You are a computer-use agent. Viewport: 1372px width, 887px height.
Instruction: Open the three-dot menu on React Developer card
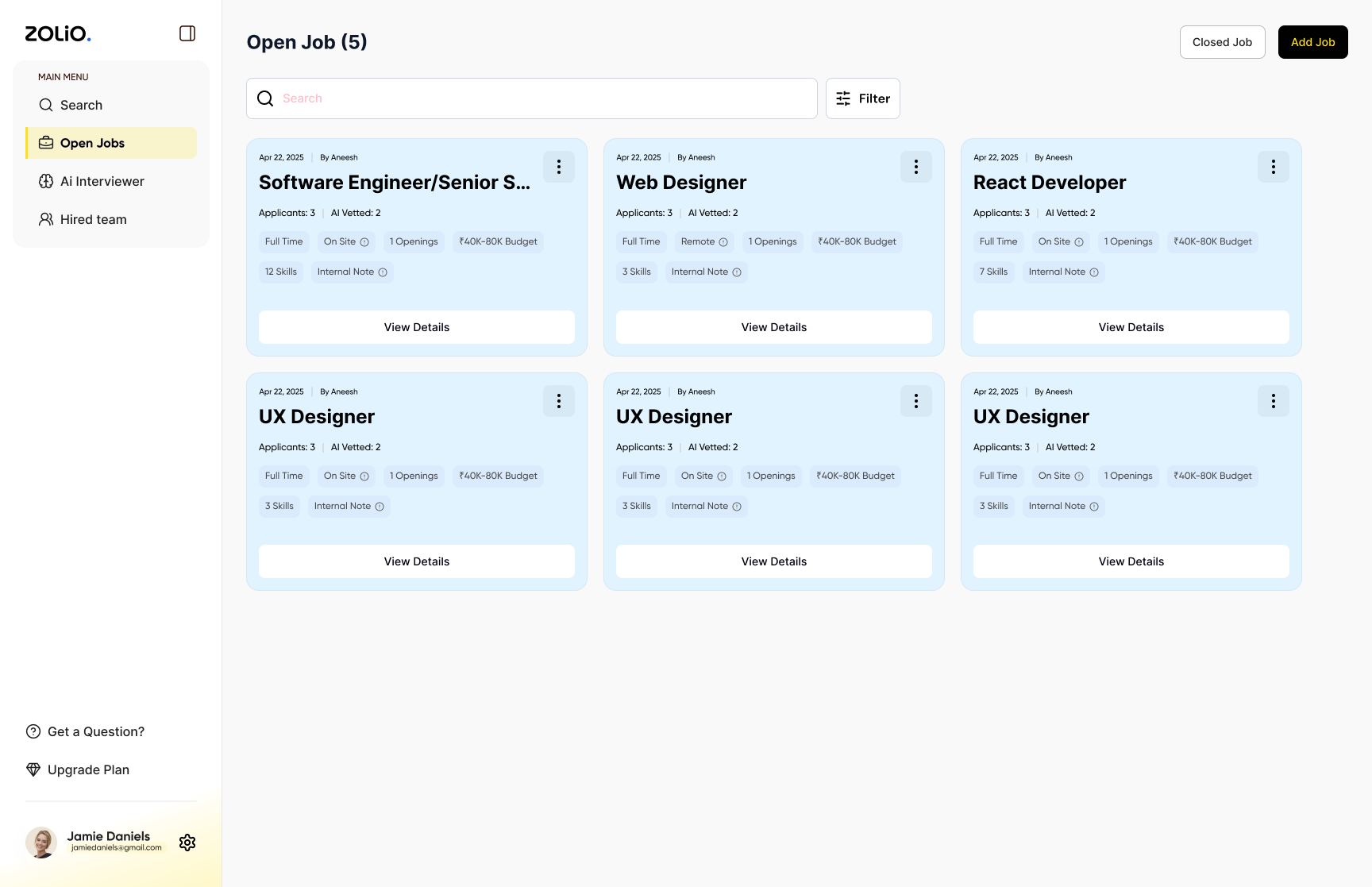[x=1274, y=167]
